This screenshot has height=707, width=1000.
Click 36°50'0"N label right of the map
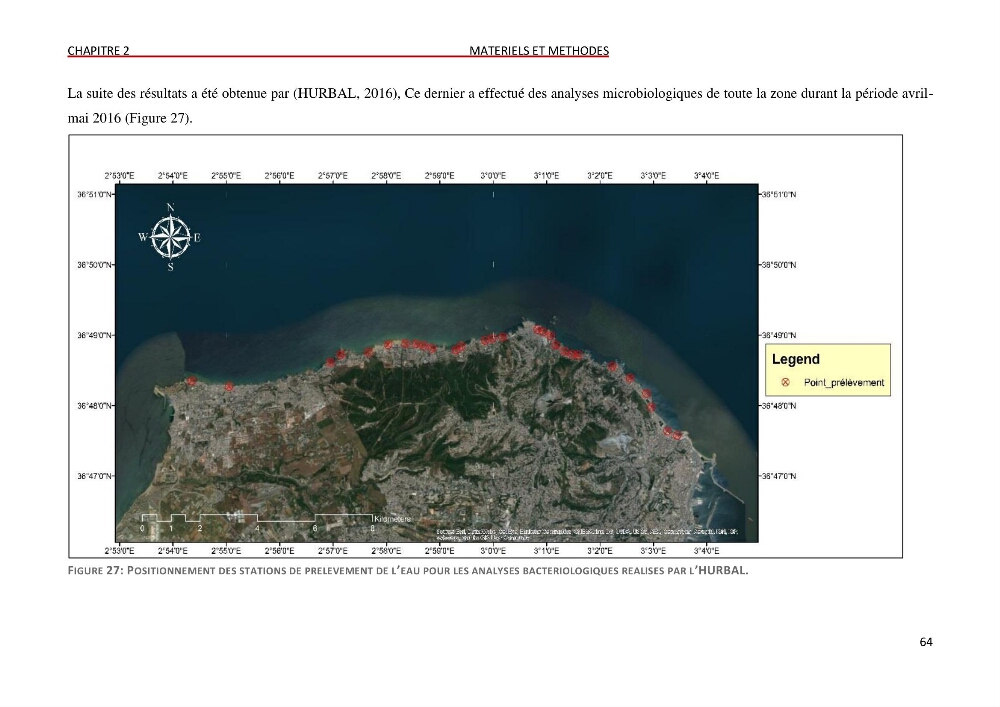point(779,265)
